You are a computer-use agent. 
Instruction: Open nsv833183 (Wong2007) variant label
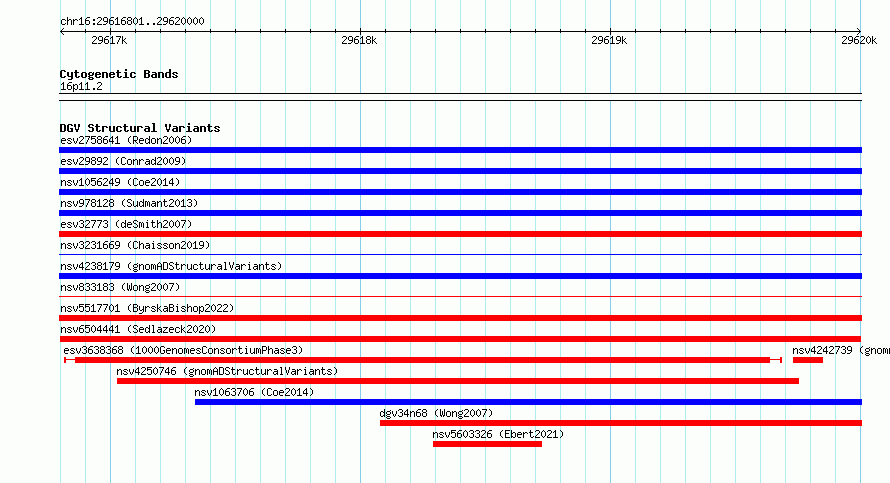point(120,287)
